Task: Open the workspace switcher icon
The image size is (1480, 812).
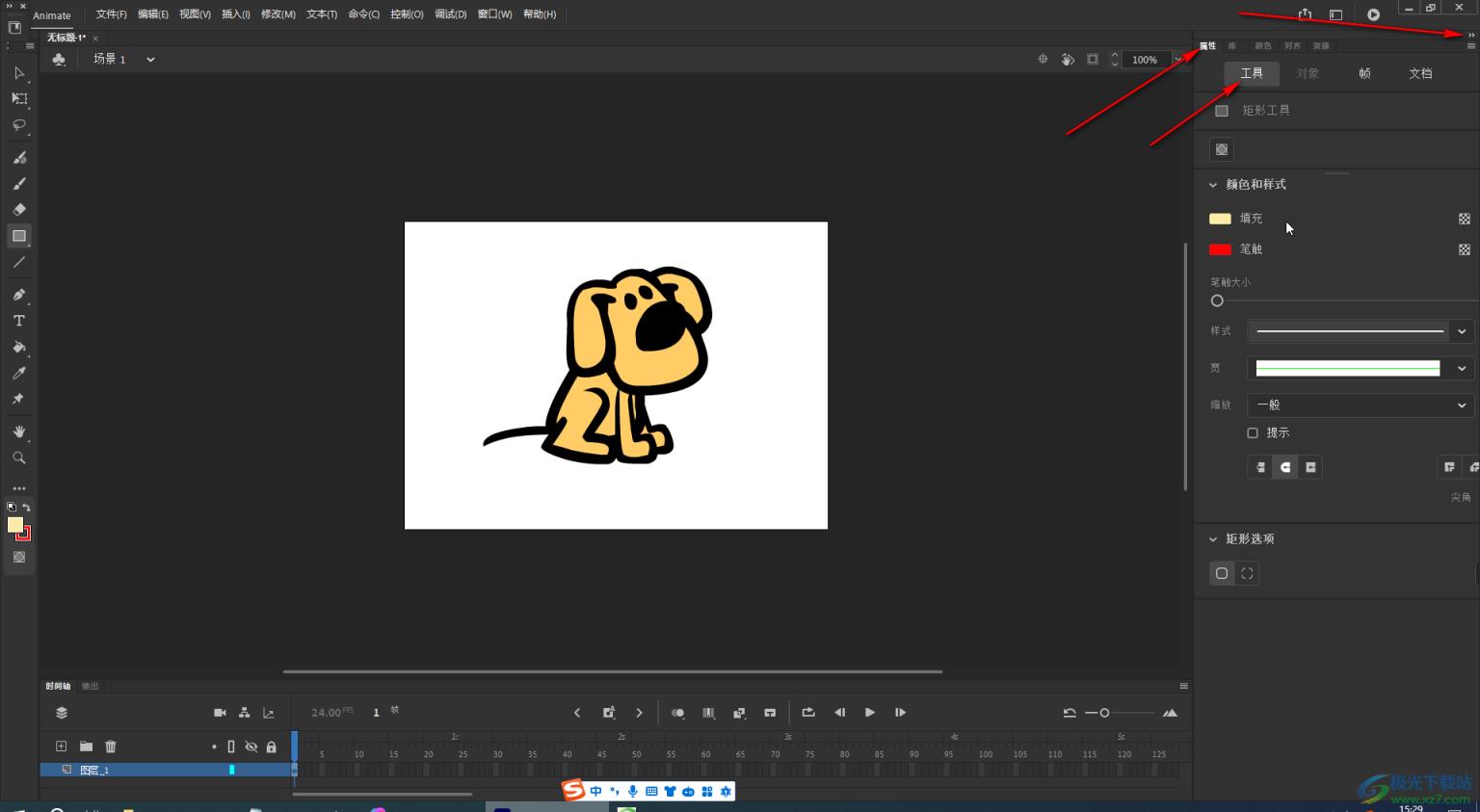Action: click(1335, 14)
